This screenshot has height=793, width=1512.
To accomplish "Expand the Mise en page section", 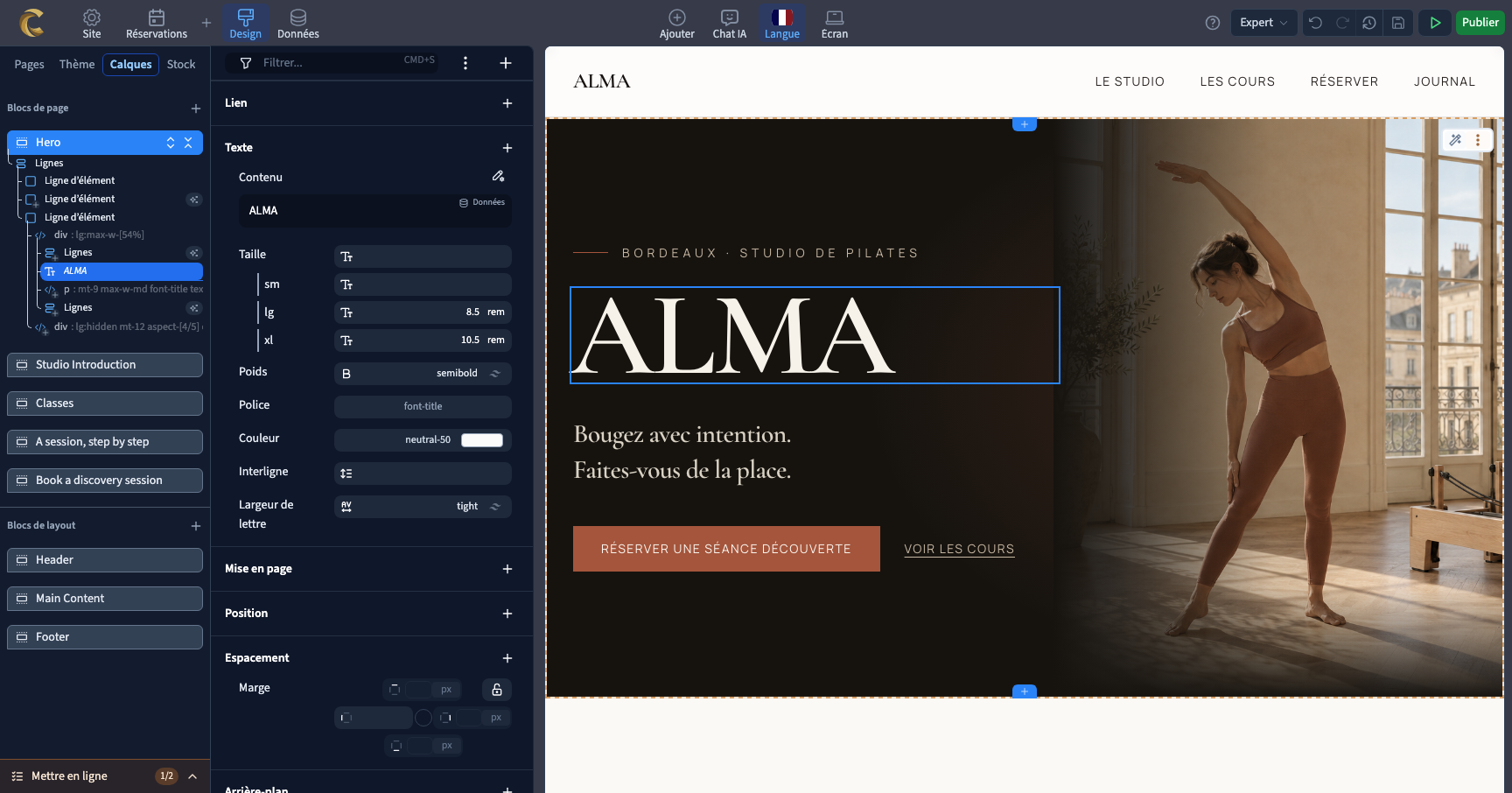I will point(507,569).
